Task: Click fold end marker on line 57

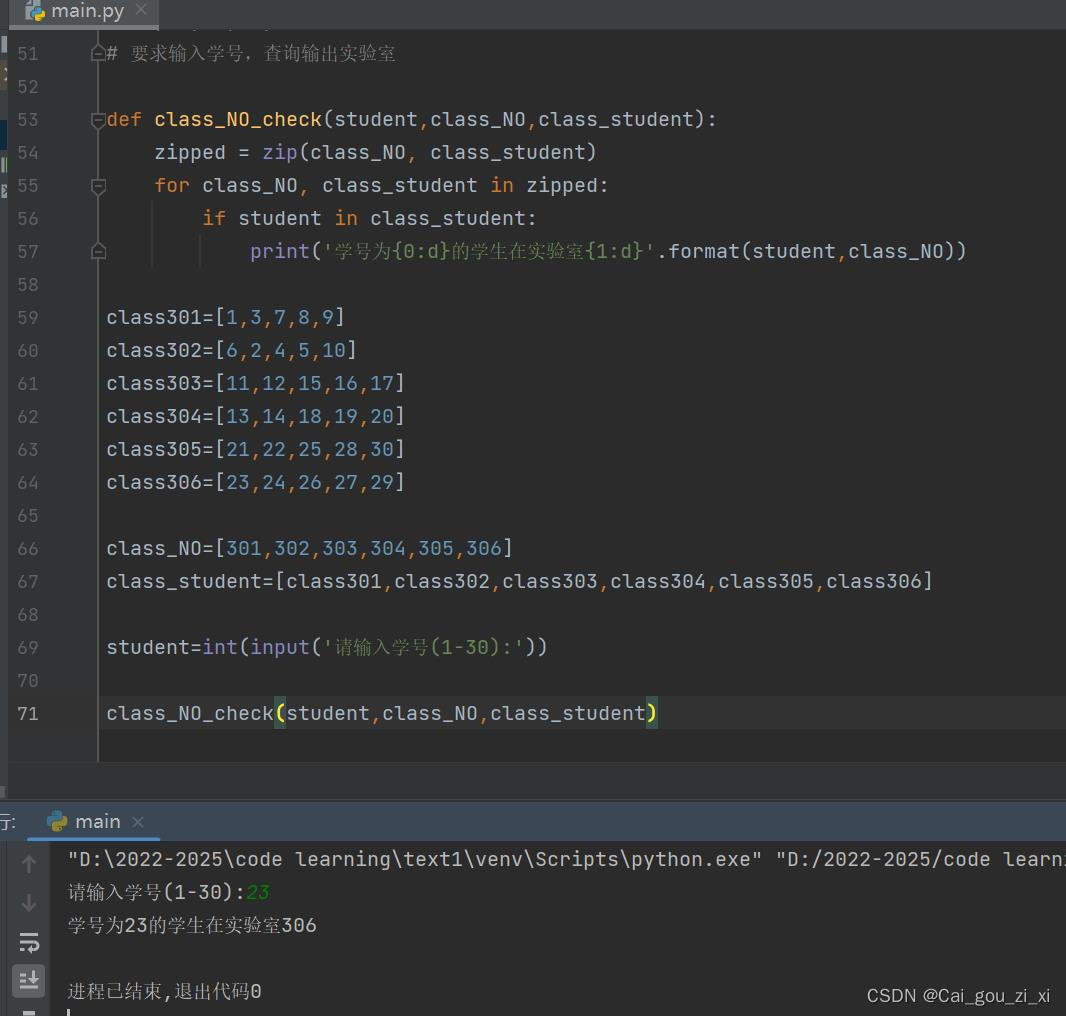Action: click(x=98, y=252)
